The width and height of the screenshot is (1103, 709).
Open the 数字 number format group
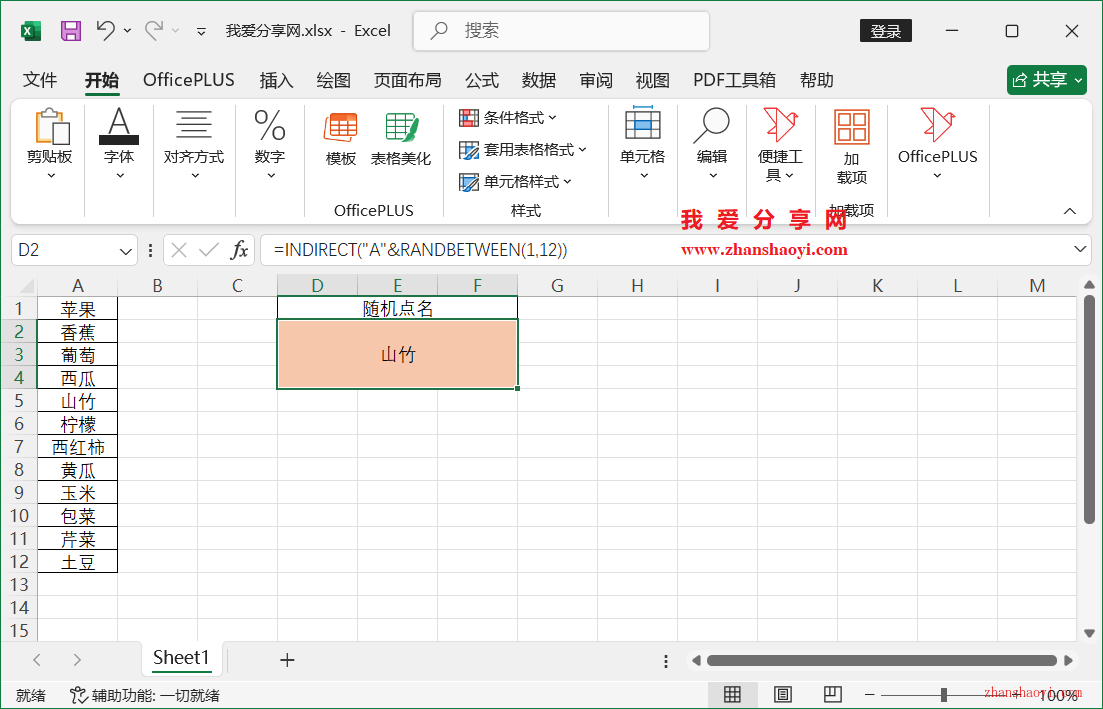(x=270, y=144)
